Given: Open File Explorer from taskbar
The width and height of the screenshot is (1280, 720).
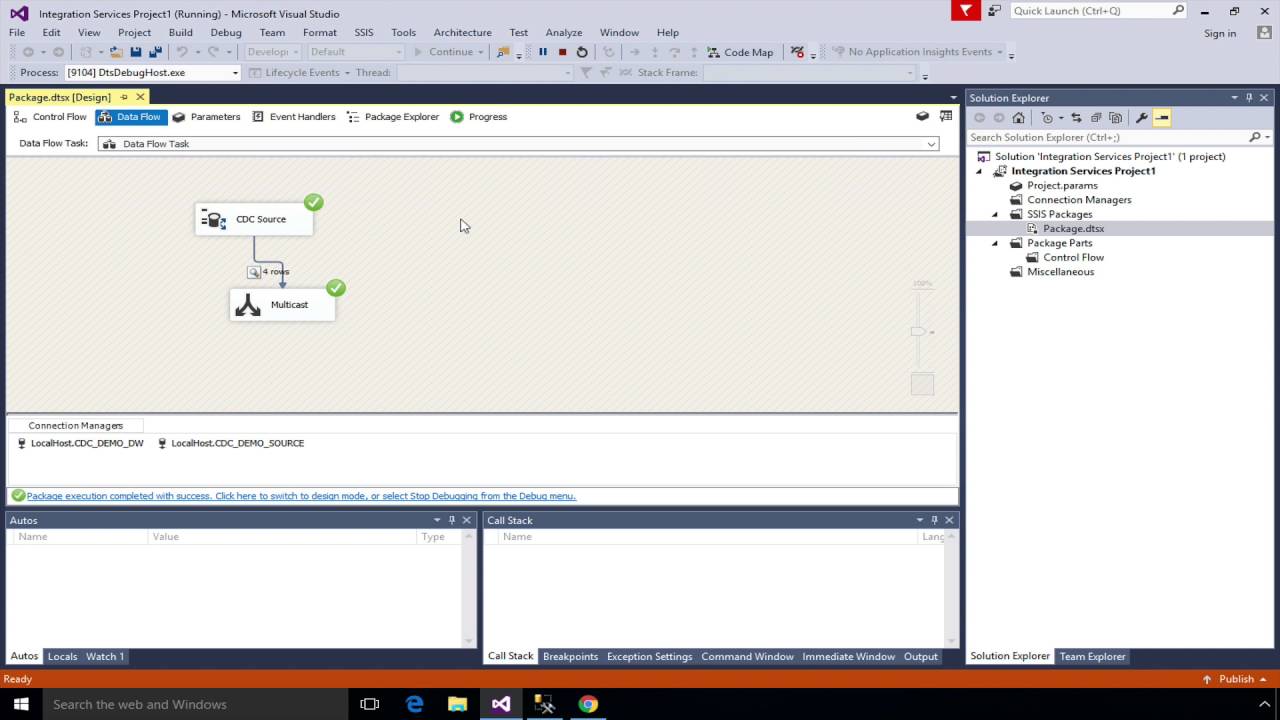Looking at the screenshot, I should tap(457, 704).
